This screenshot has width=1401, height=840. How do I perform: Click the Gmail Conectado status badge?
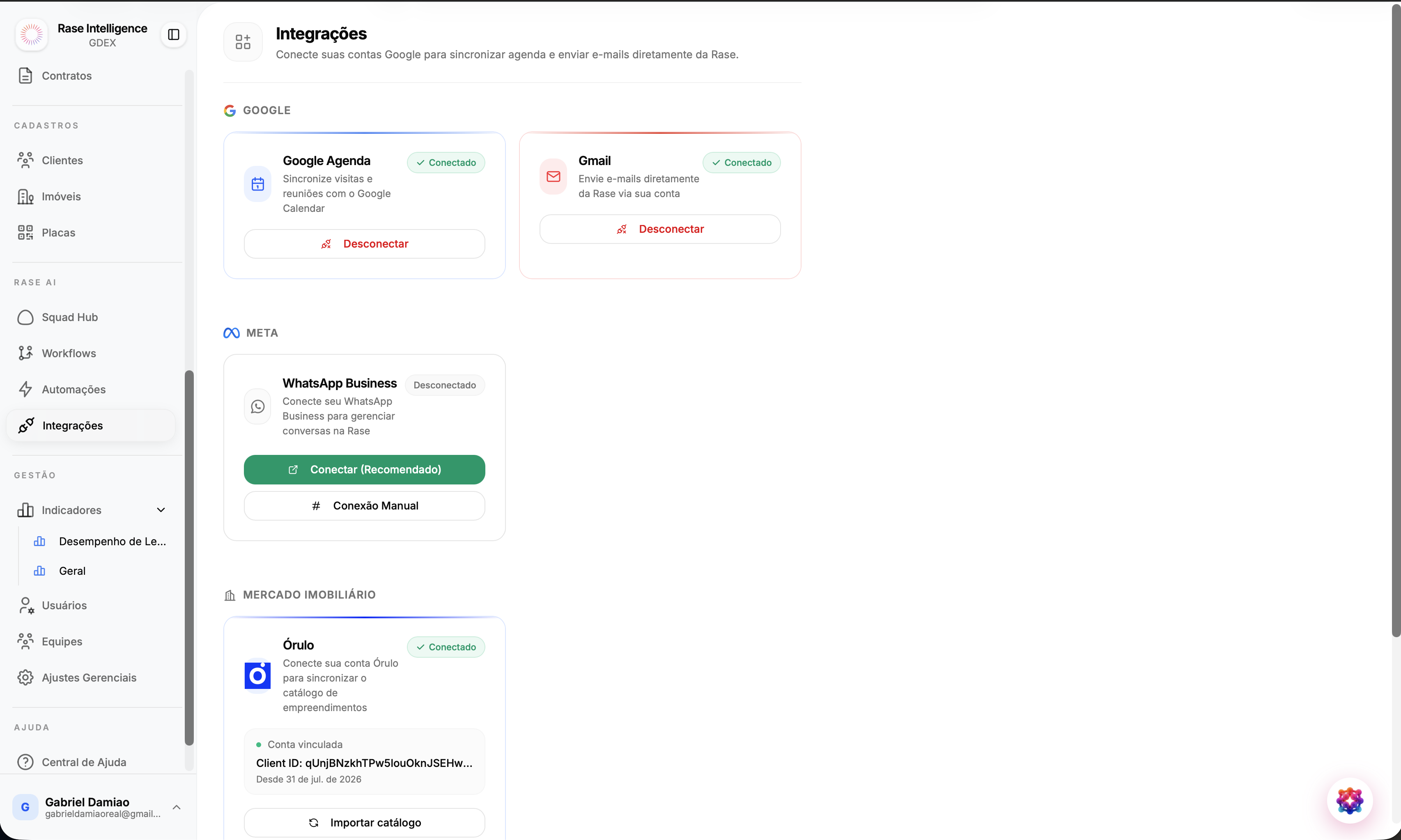coord(742,163)
